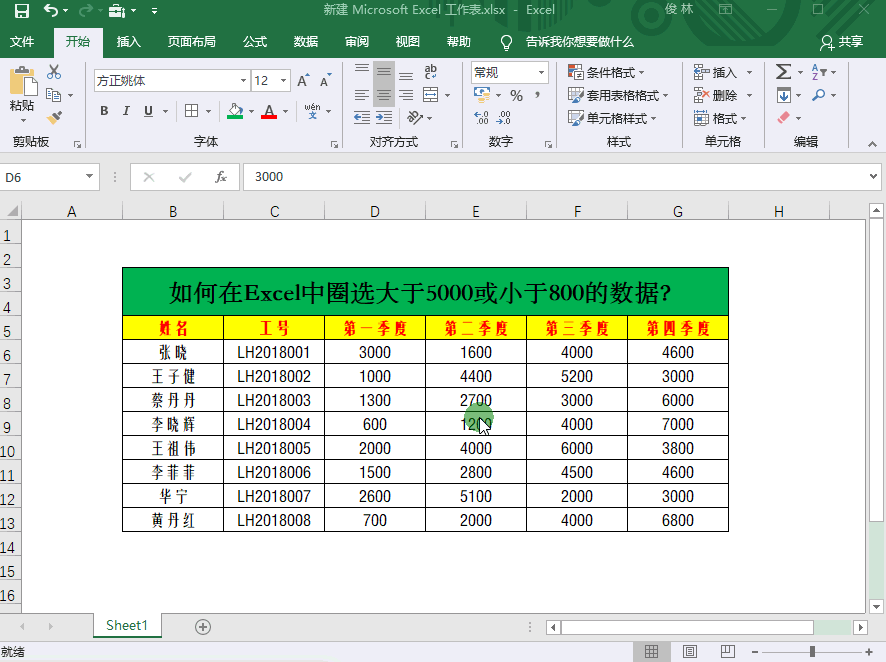Screen dimensions: 886x662
Task: Click the Save icon in title bar
Action: click(x=21, y=11)
